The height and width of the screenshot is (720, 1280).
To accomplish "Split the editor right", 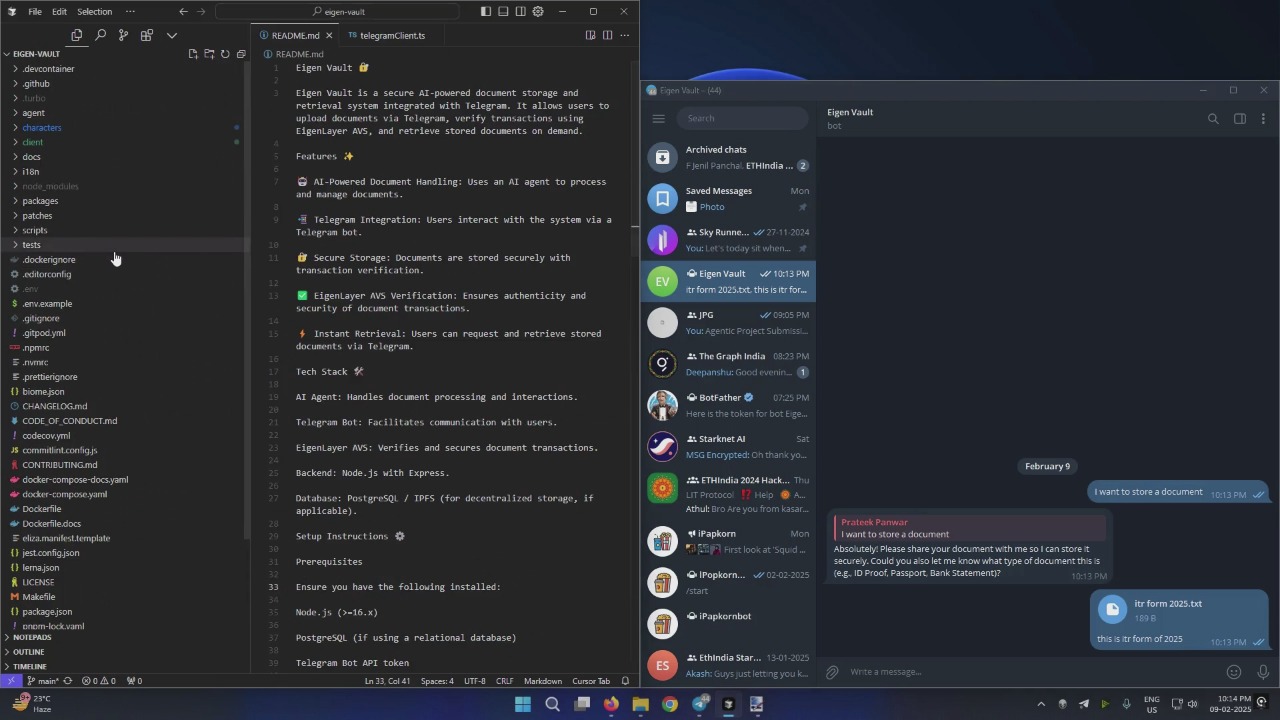I will pos(607,35).
